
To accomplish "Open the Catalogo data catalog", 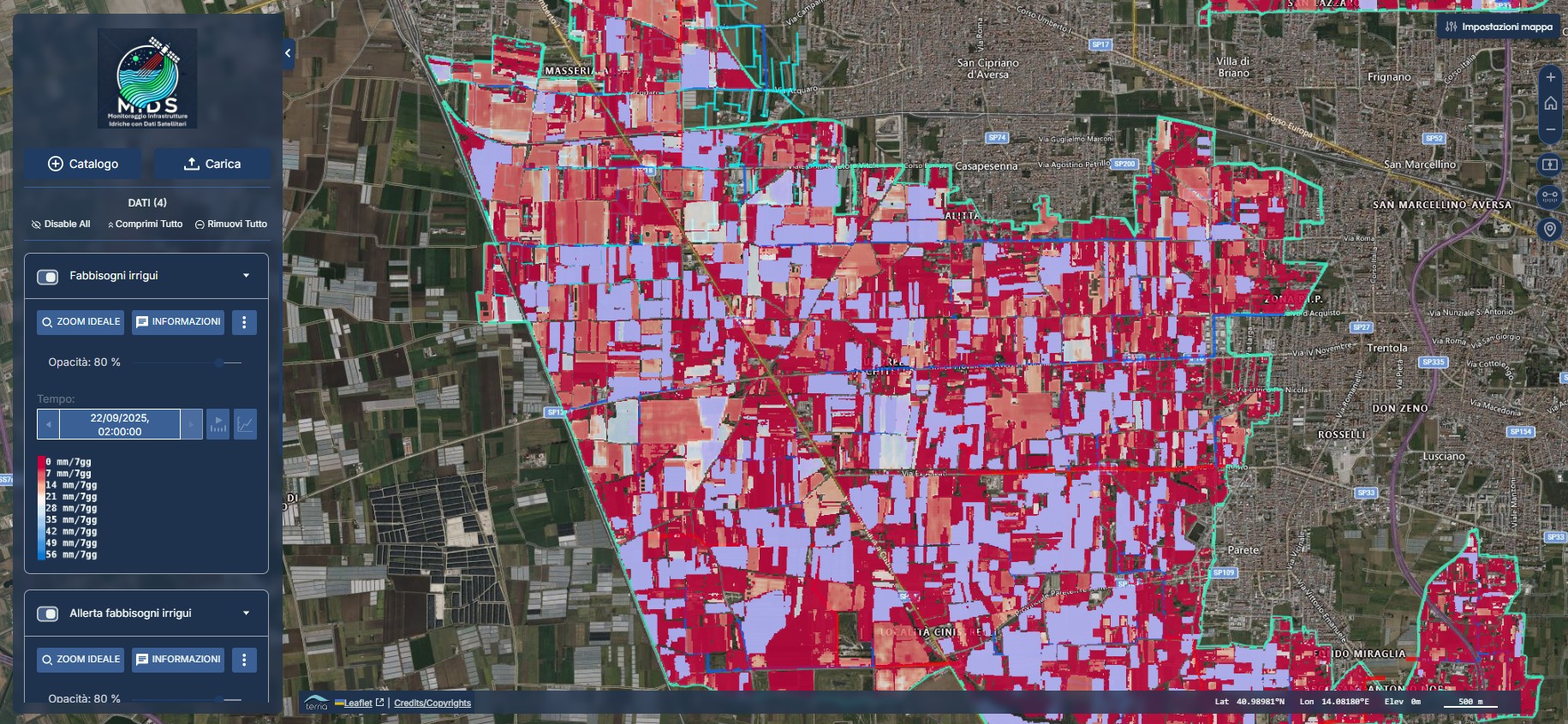I will pos(83,164).
